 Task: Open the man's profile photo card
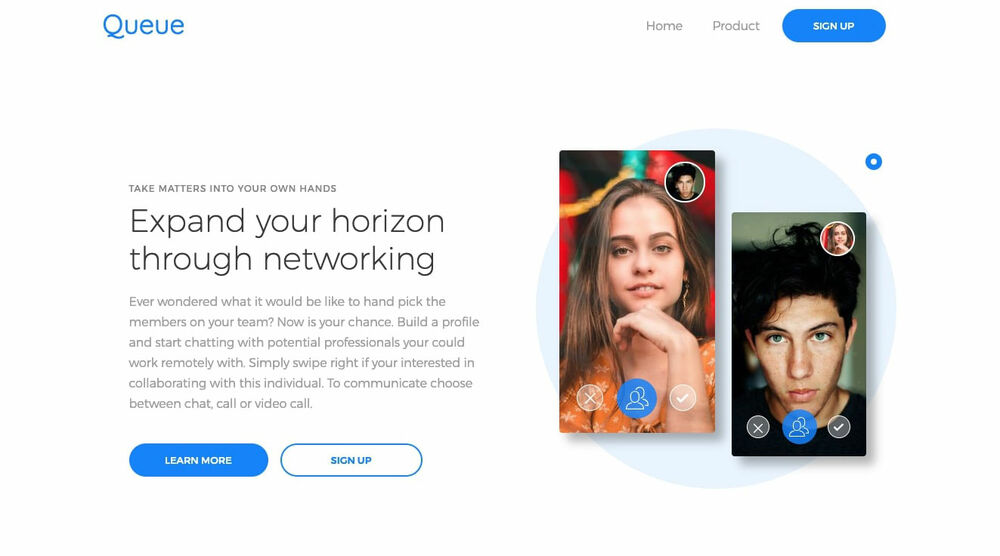(799, 334)
